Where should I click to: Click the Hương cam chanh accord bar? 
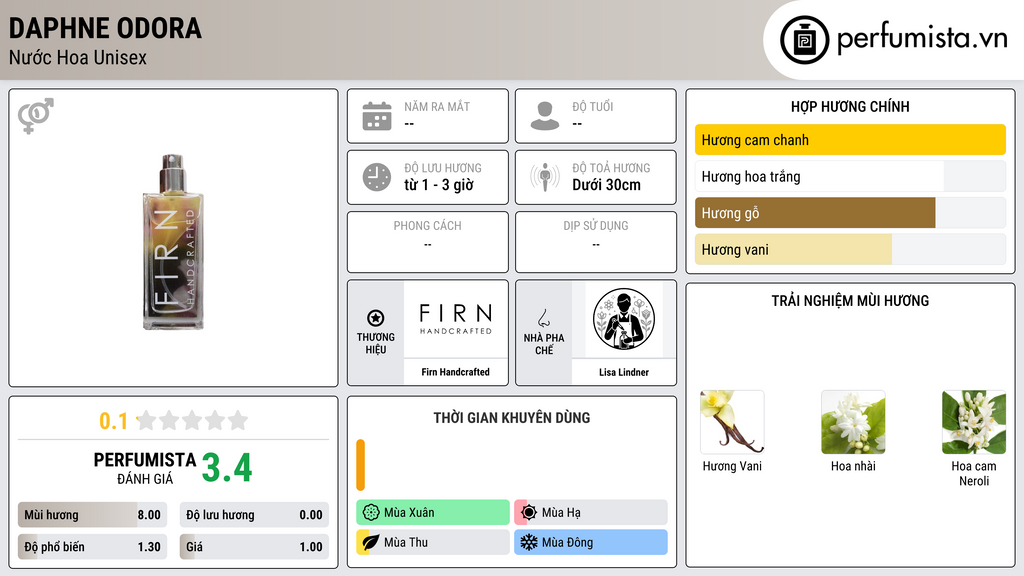pyautogui.click(x=850, y=140)
